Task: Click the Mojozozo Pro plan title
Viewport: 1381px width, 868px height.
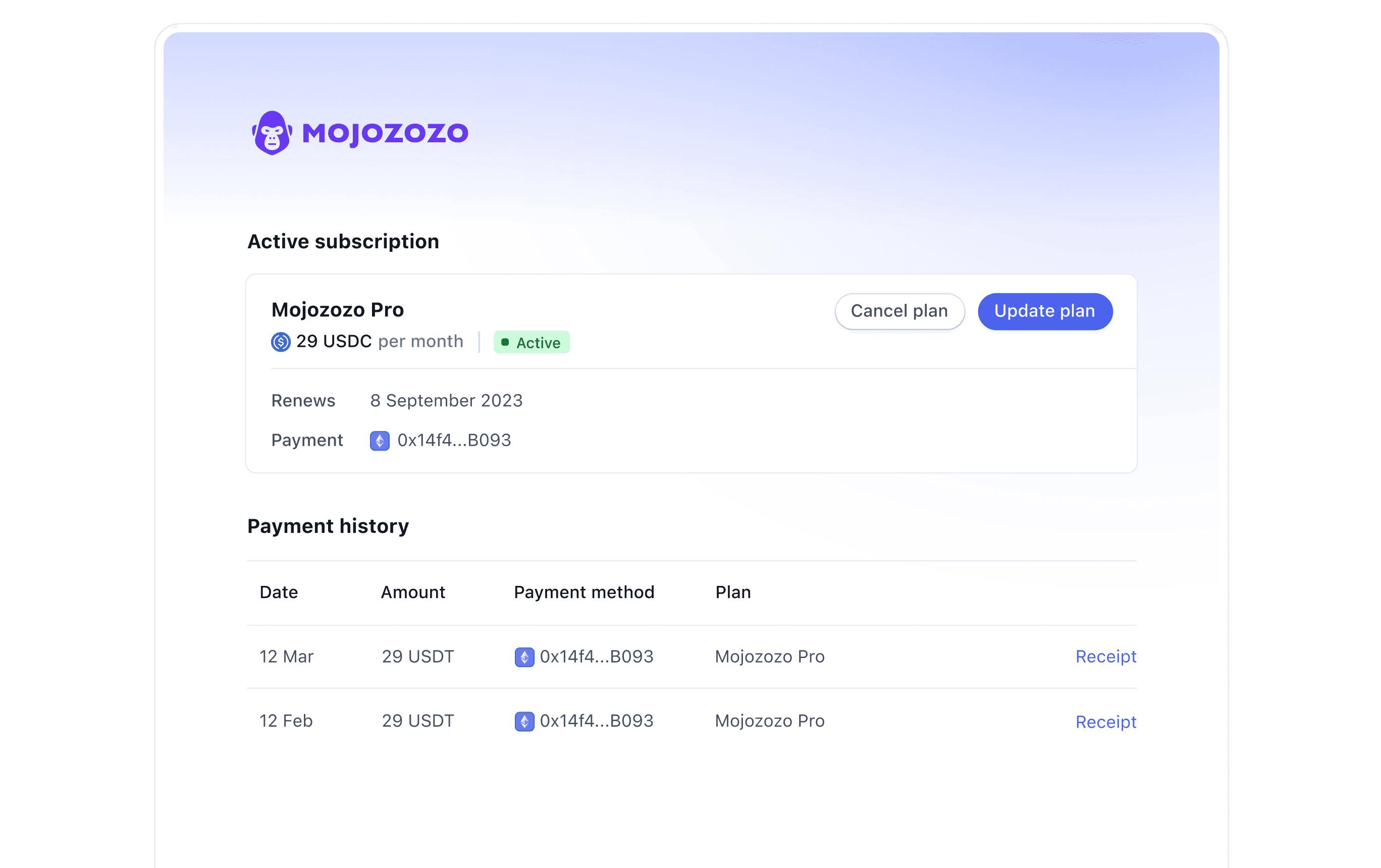Action: [x=338, y=310]
